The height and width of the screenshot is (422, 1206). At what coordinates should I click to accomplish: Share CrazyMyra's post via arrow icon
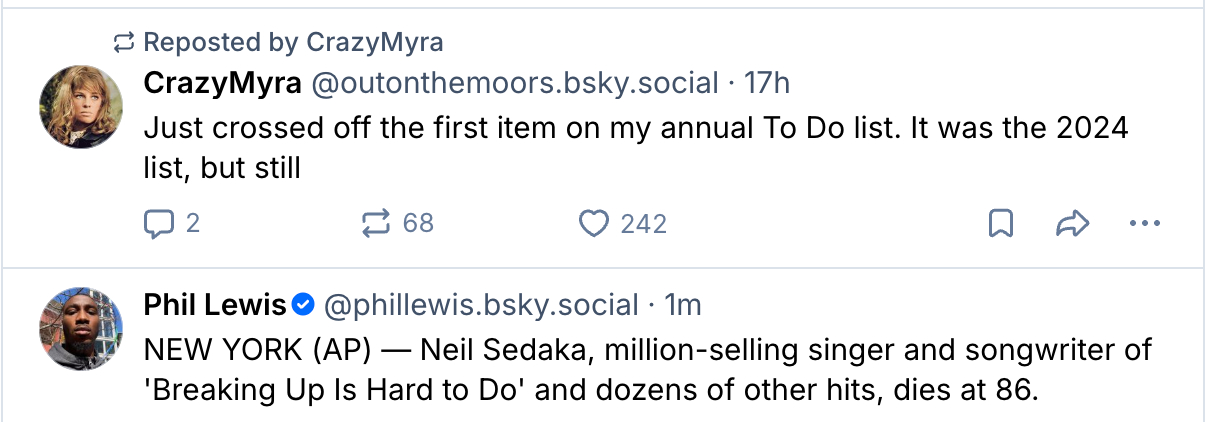point(1071,223)
